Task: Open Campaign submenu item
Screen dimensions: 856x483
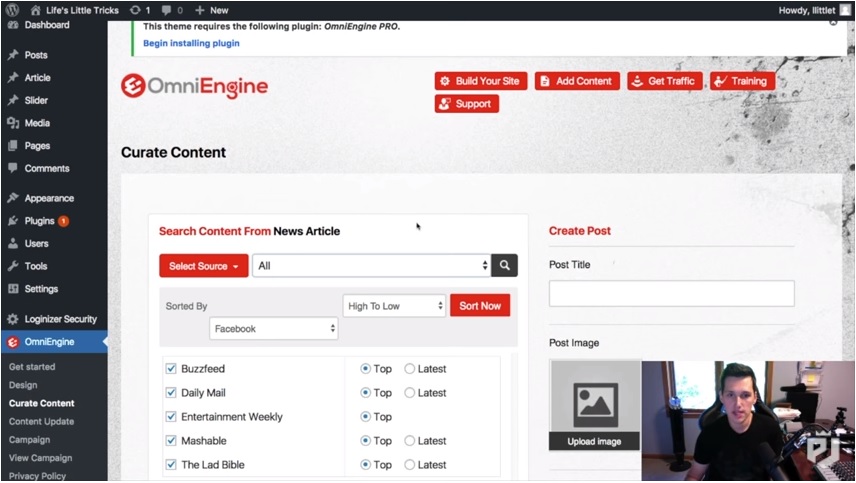Action: pos(29,439)
